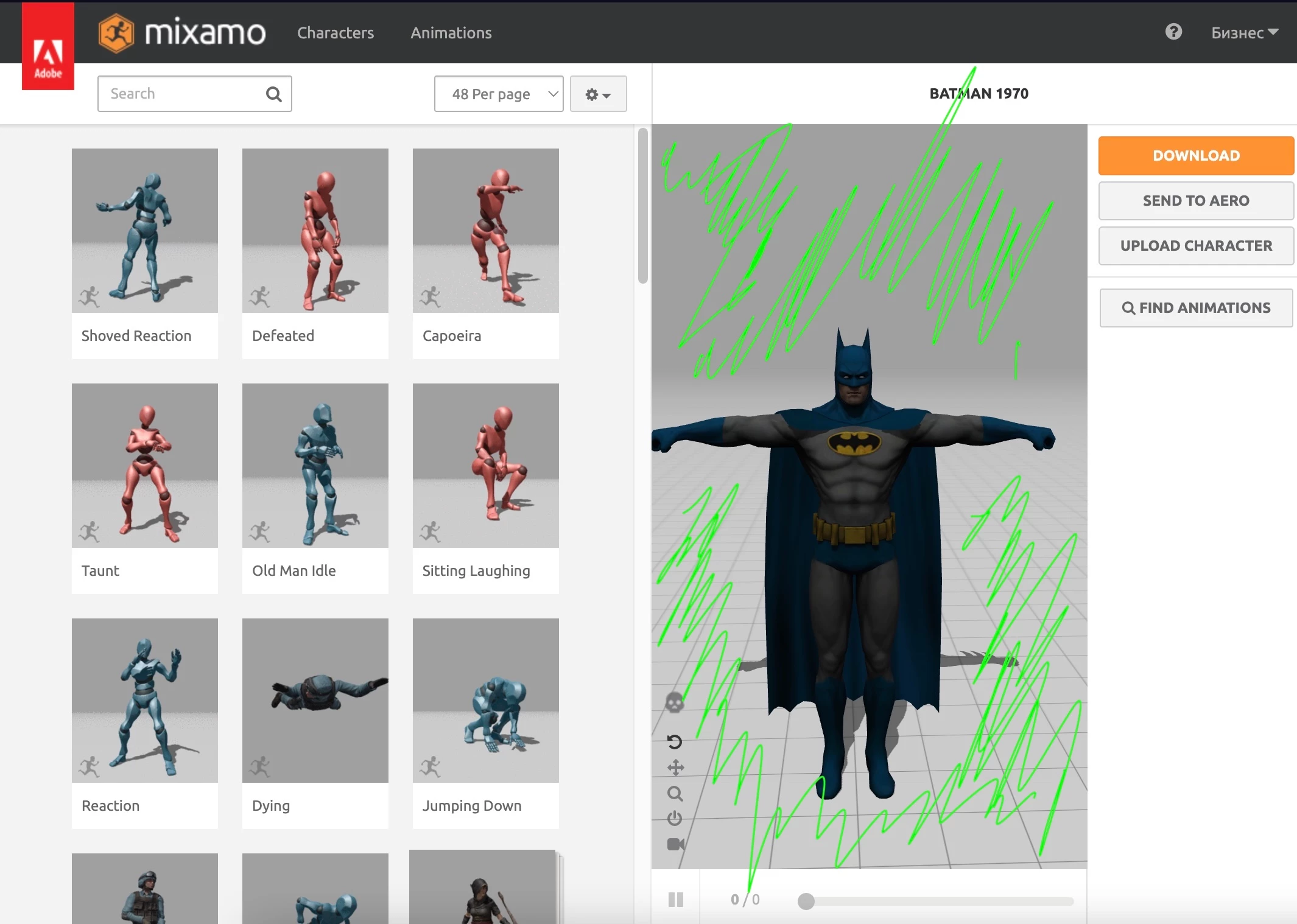Select the Capoeira animation thumbnail

click(485, 231)
